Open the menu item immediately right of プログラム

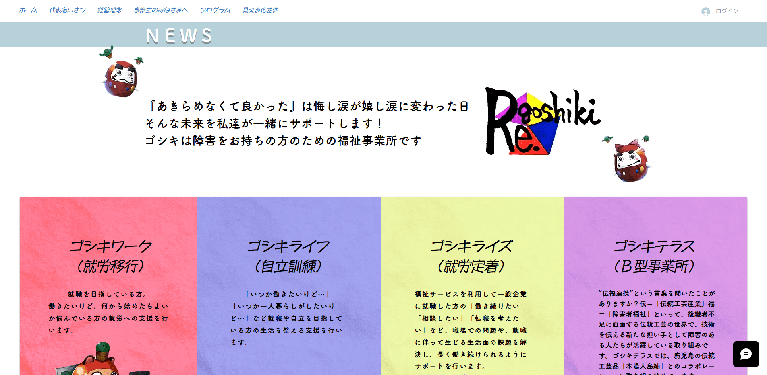pyautogui.click(x=260, y=10)
